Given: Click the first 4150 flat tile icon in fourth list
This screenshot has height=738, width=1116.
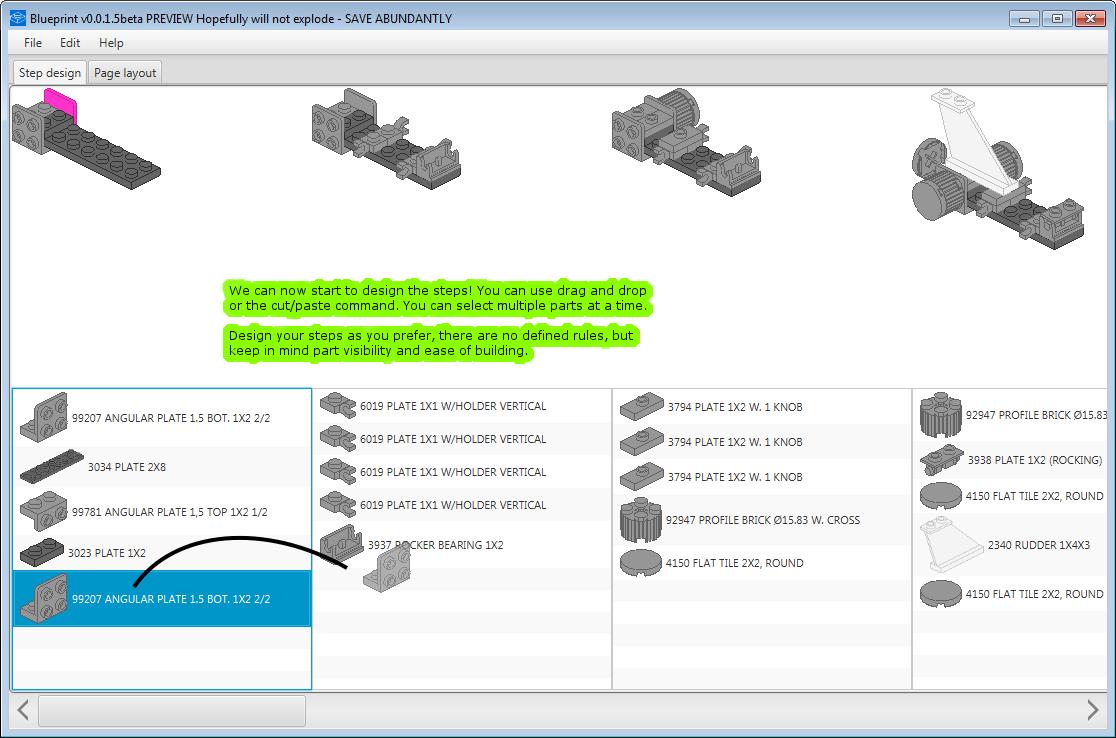Looking at the screenshot, I should click(941, 496).
